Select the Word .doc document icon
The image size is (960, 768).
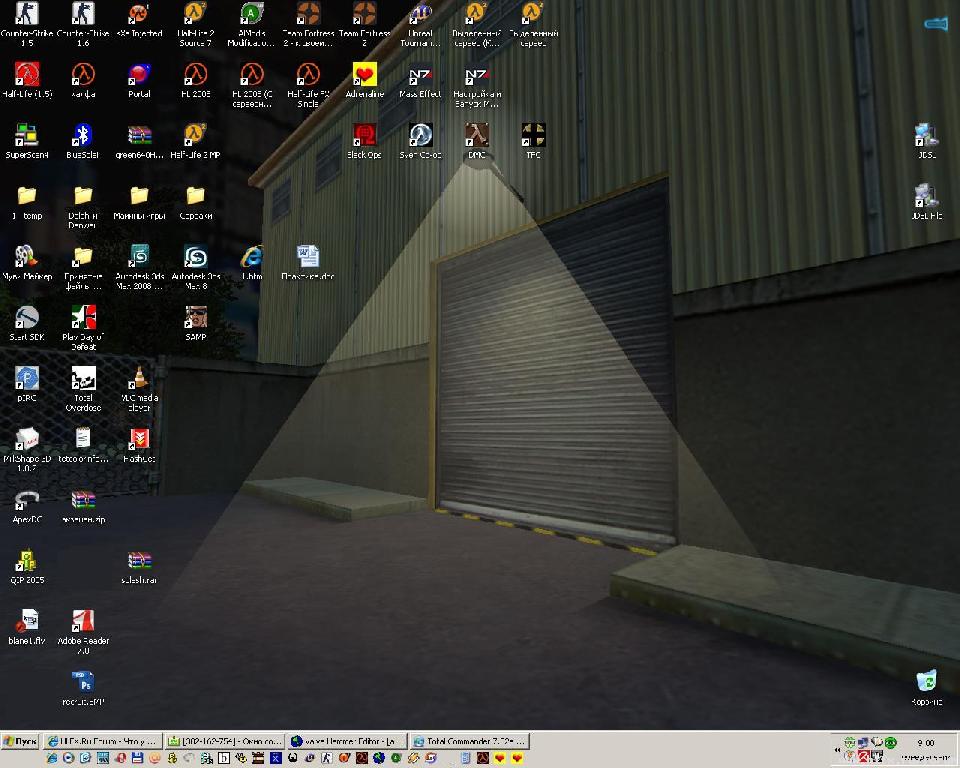click(x=308, y=263)
